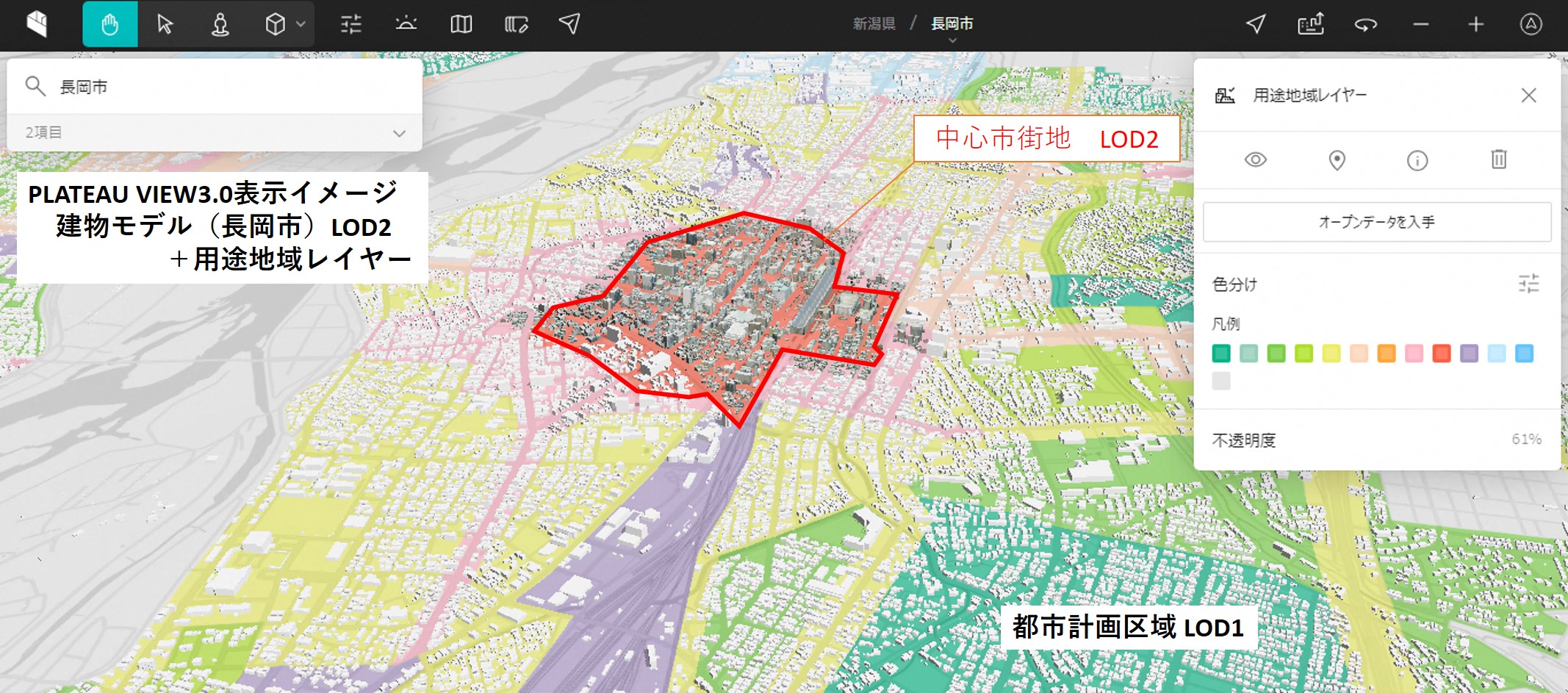The height and width of the screenshot is (693, 1568).
Task: Click the search magnifier icon
Action: click(x=35, y=86)
